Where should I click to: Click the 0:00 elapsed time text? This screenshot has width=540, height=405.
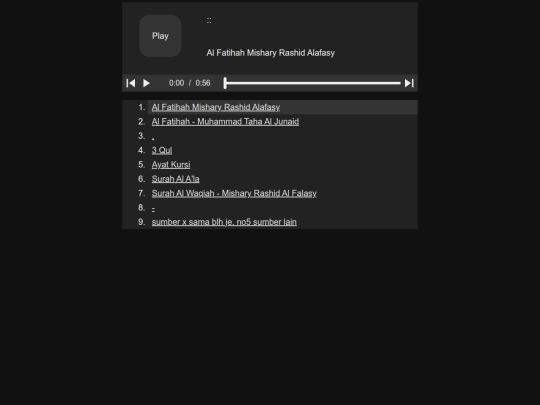click(176, 83)
